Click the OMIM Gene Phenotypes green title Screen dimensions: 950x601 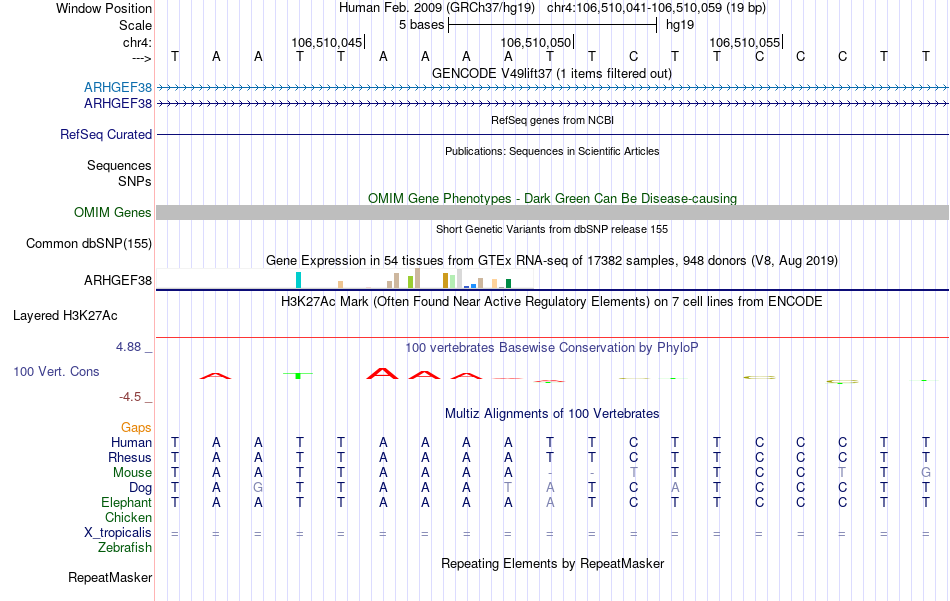click(x=553, y=199)
